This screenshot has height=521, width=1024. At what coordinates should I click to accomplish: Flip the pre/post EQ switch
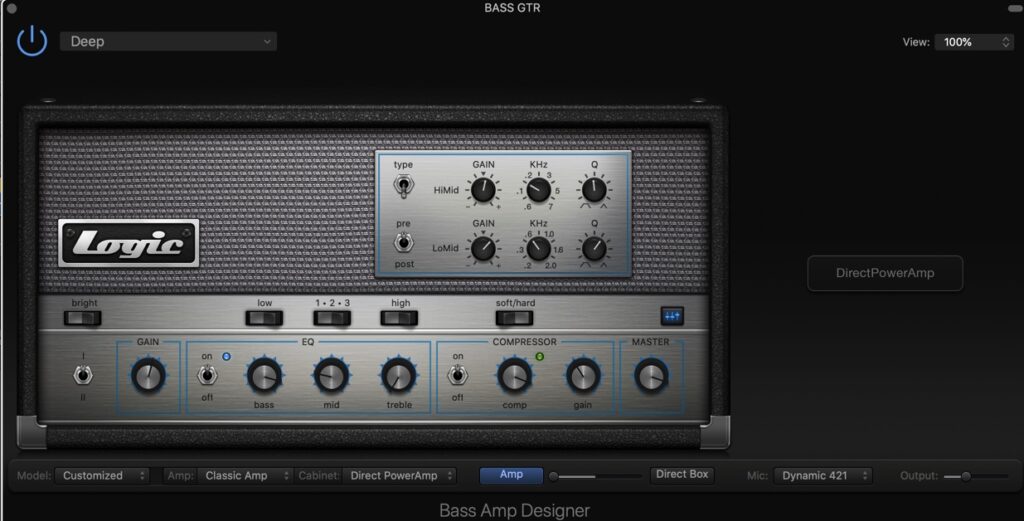point(403,243)
